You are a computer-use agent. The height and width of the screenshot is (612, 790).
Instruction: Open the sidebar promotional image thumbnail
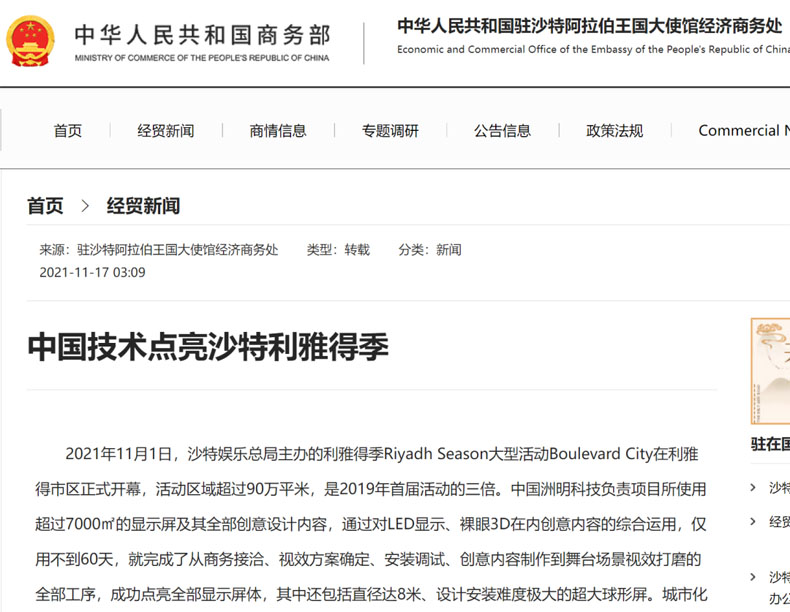[x=770, y=371]
